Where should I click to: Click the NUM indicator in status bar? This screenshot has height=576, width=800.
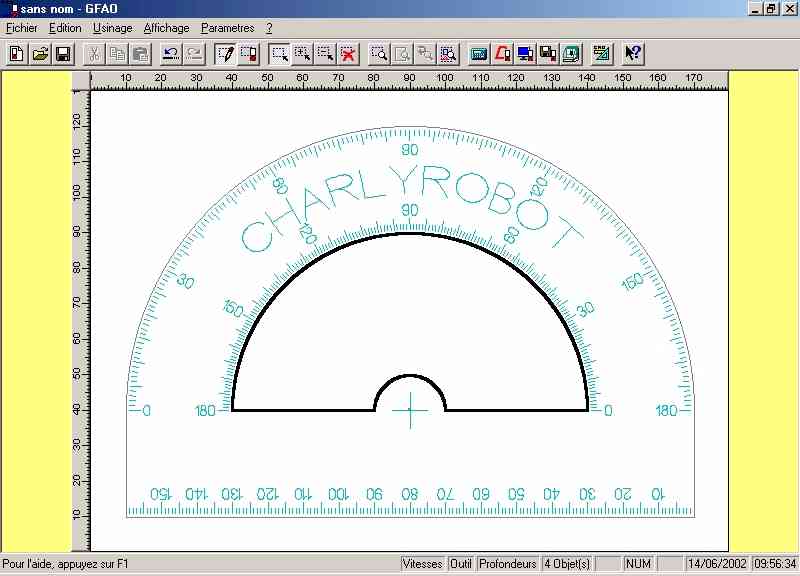click(638, 564)
